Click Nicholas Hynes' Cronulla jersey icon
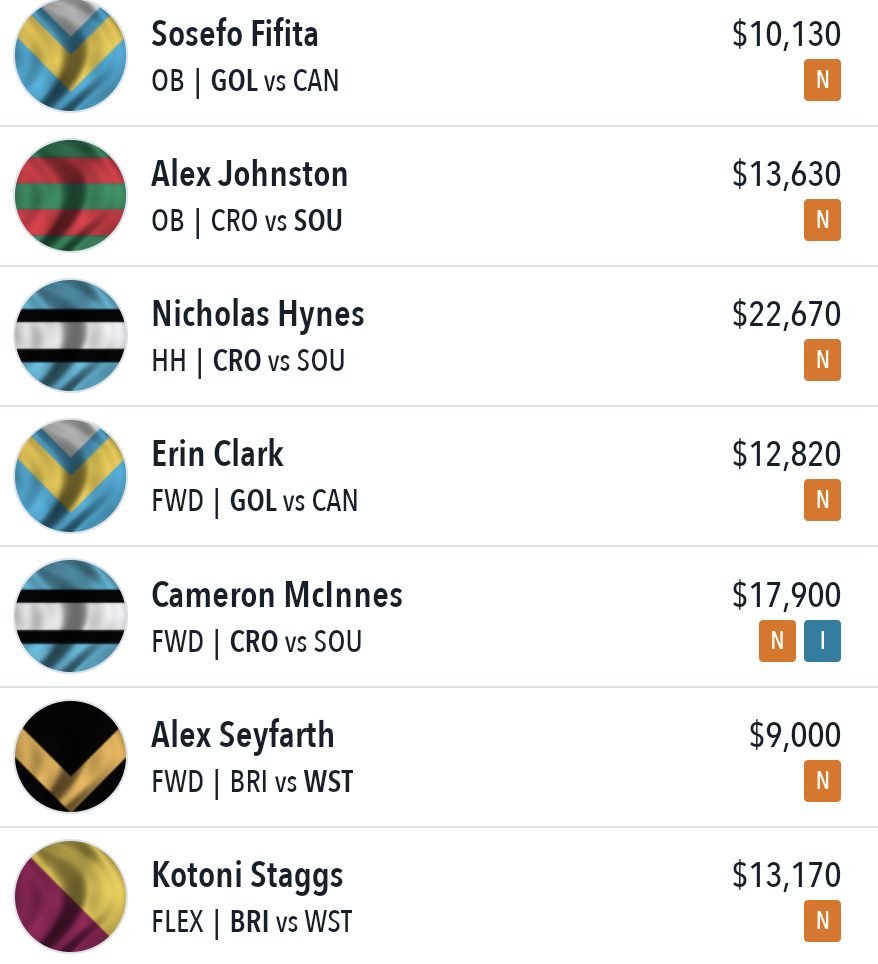The image size is (878, 964). point(70,336)
